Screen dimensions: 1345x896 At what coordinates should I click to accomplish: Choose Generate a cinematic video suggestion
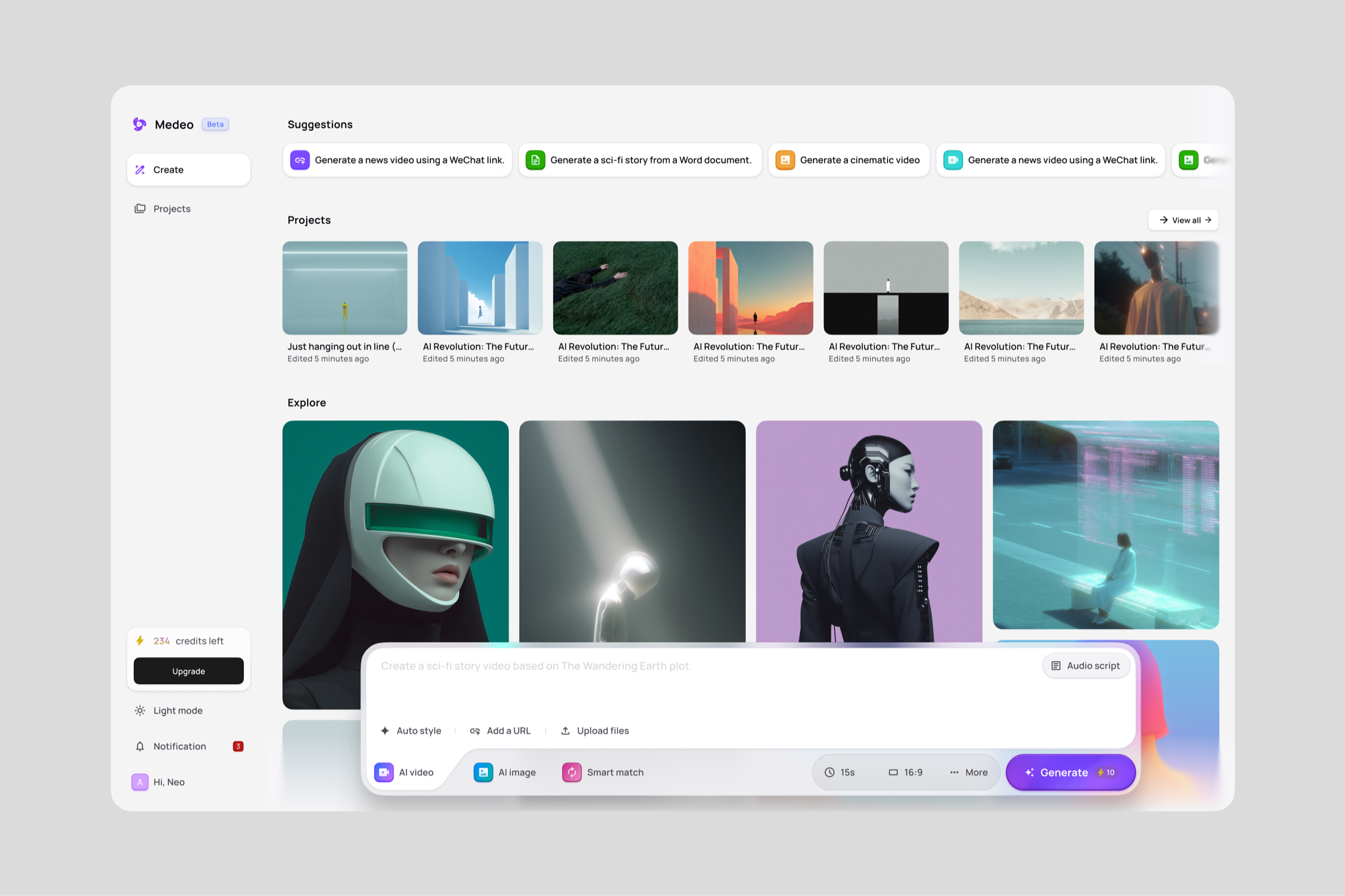(849, 160)
